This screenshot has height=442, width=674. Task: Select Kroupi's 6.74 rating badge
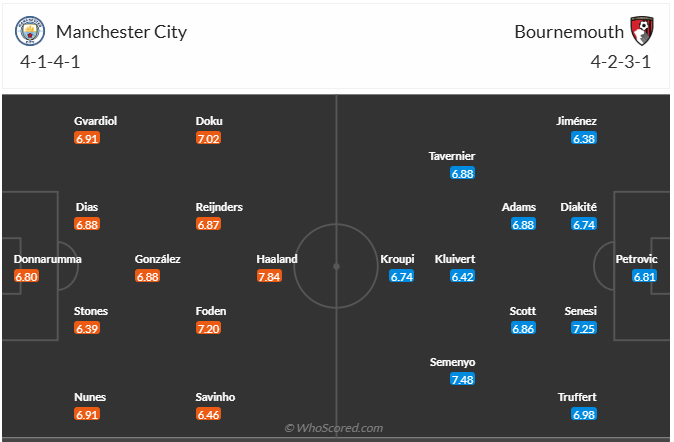[x=401, y=276]
